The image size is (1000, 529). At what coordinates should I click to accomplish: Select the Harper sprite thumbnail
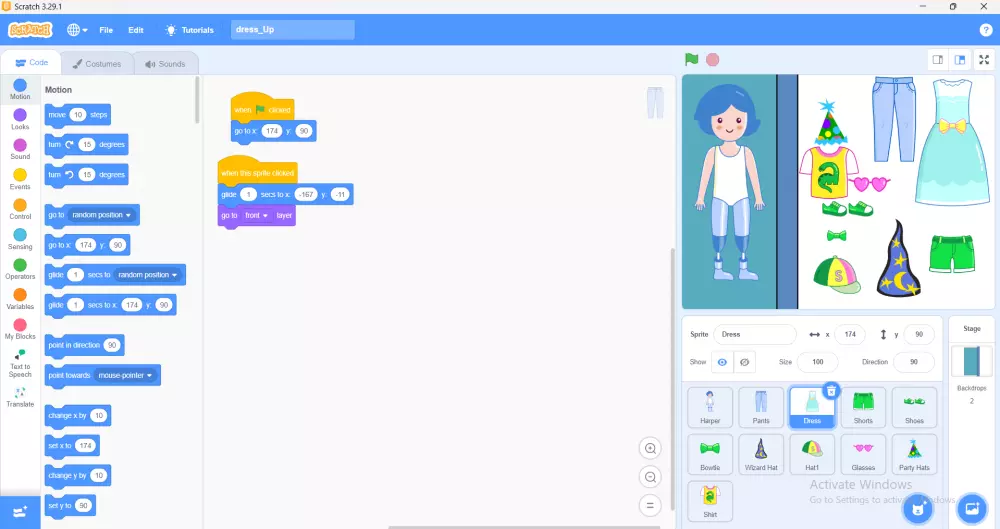tap(710, 407)
